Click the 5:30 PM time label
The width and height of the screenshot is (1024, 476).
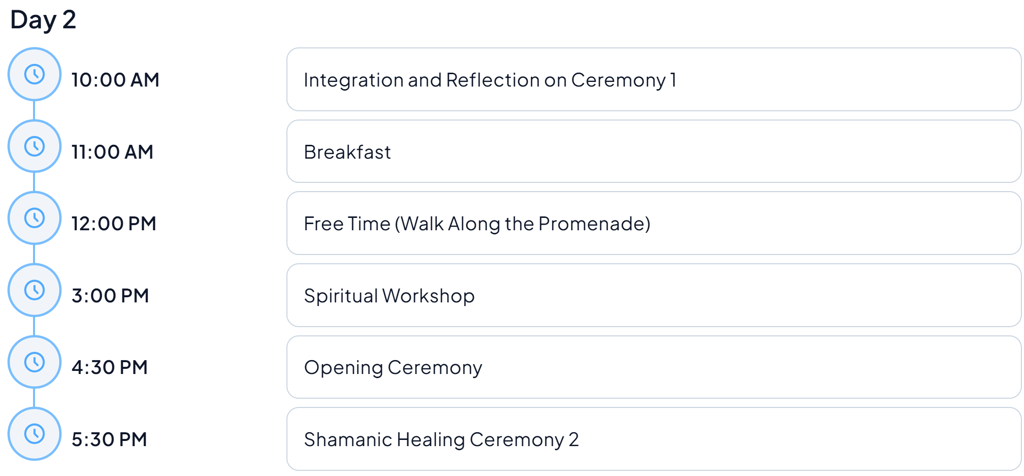[x=110, y=440]
